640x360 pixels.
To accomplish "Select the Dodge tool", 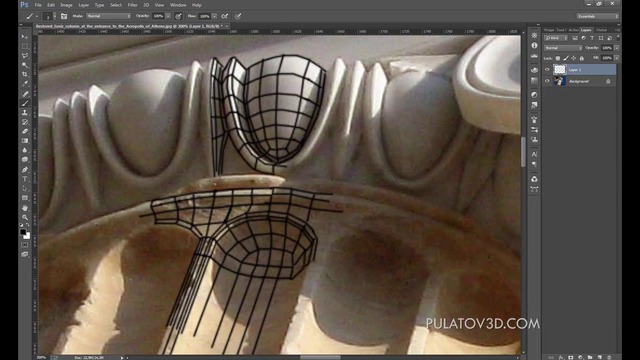I will coord(25,159).
